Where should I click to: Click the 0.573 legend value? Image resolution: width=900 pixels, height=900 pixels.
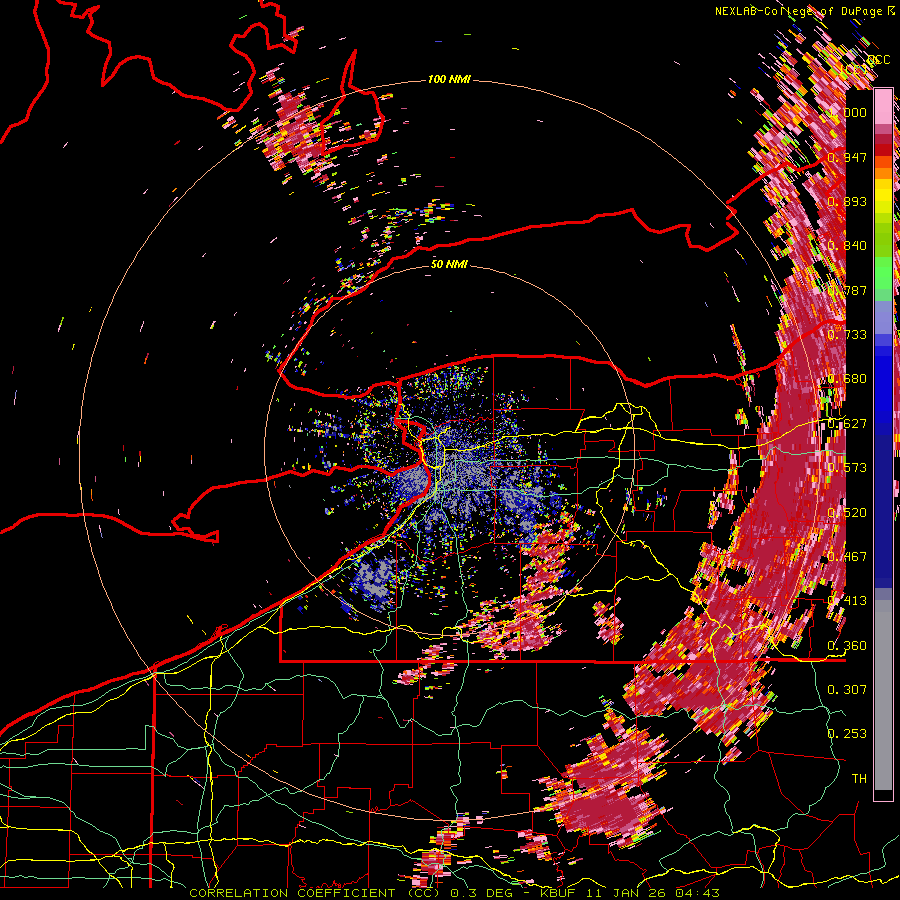coord(847,468)
